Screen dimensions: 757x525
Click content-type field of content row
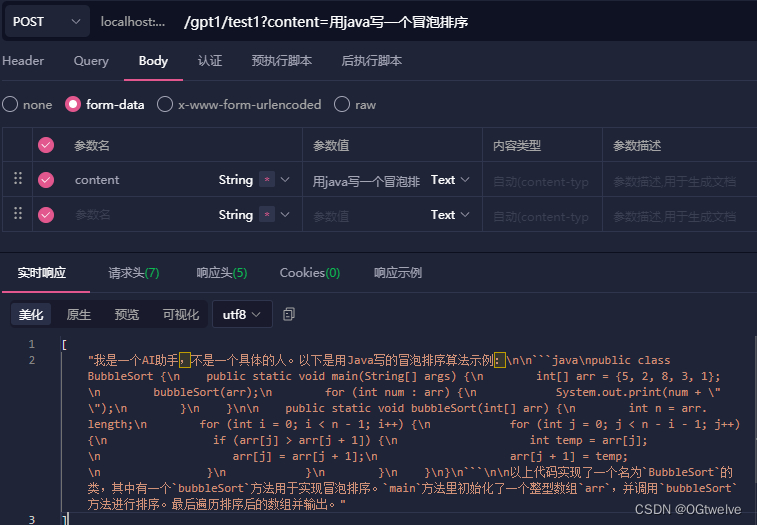coord(542,182)
